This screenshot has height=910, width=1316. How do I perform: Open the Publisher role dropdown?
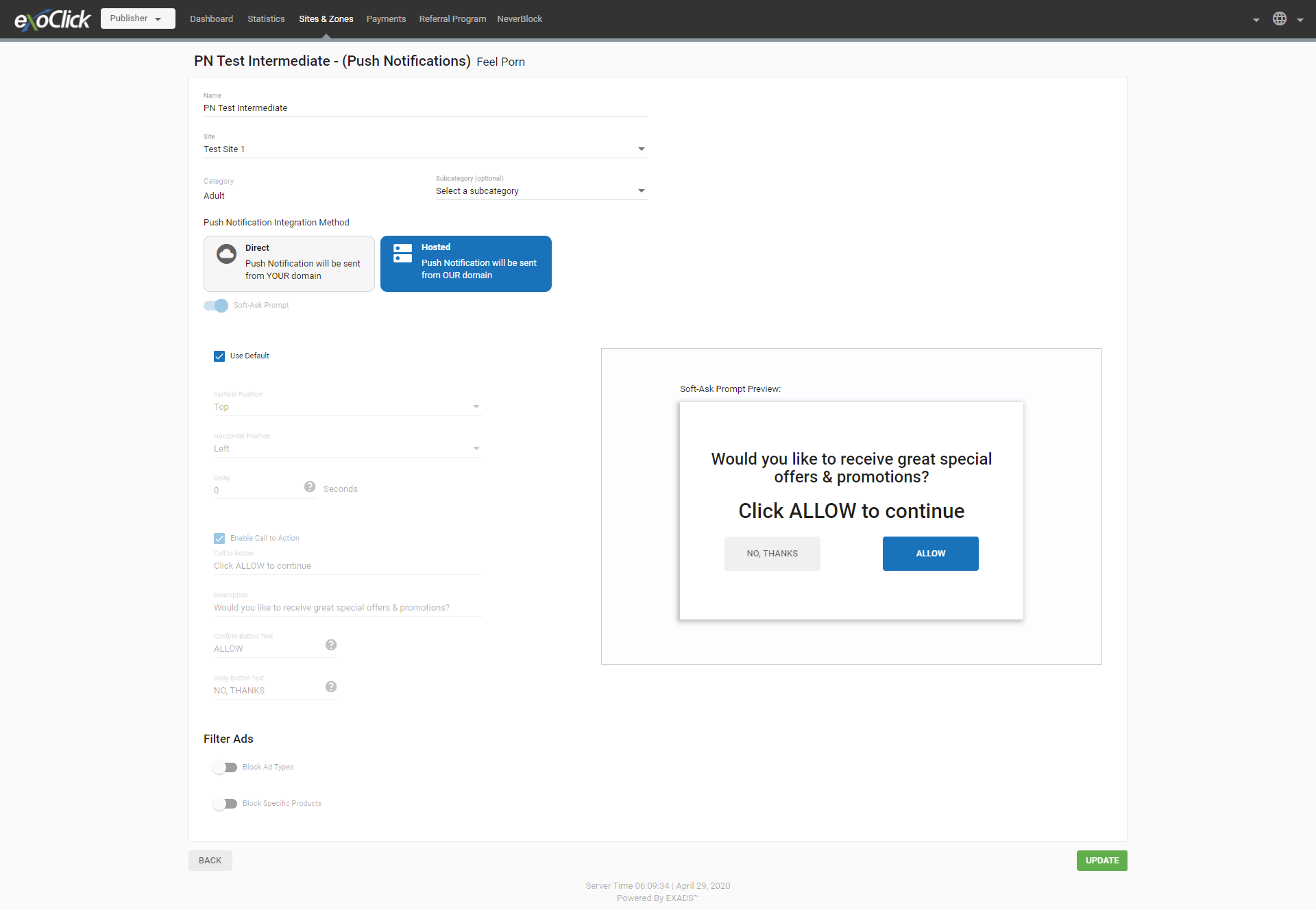tap(138, 19)
